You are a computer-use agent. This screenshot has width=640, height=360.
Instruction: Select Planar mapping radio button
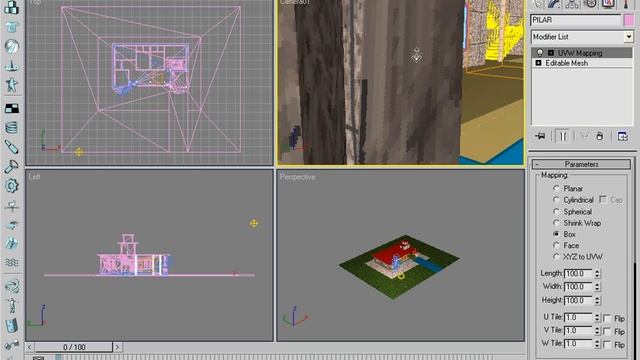pyautogui.click(x=556, y=189)
